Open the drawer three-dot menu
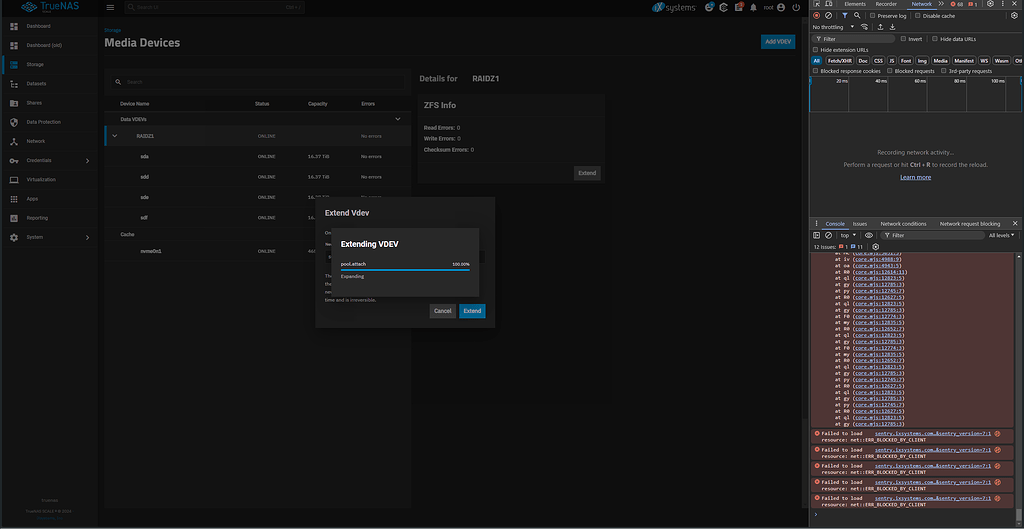The height and width of the screenshot is (529, 1024). (x=816, y=223)
